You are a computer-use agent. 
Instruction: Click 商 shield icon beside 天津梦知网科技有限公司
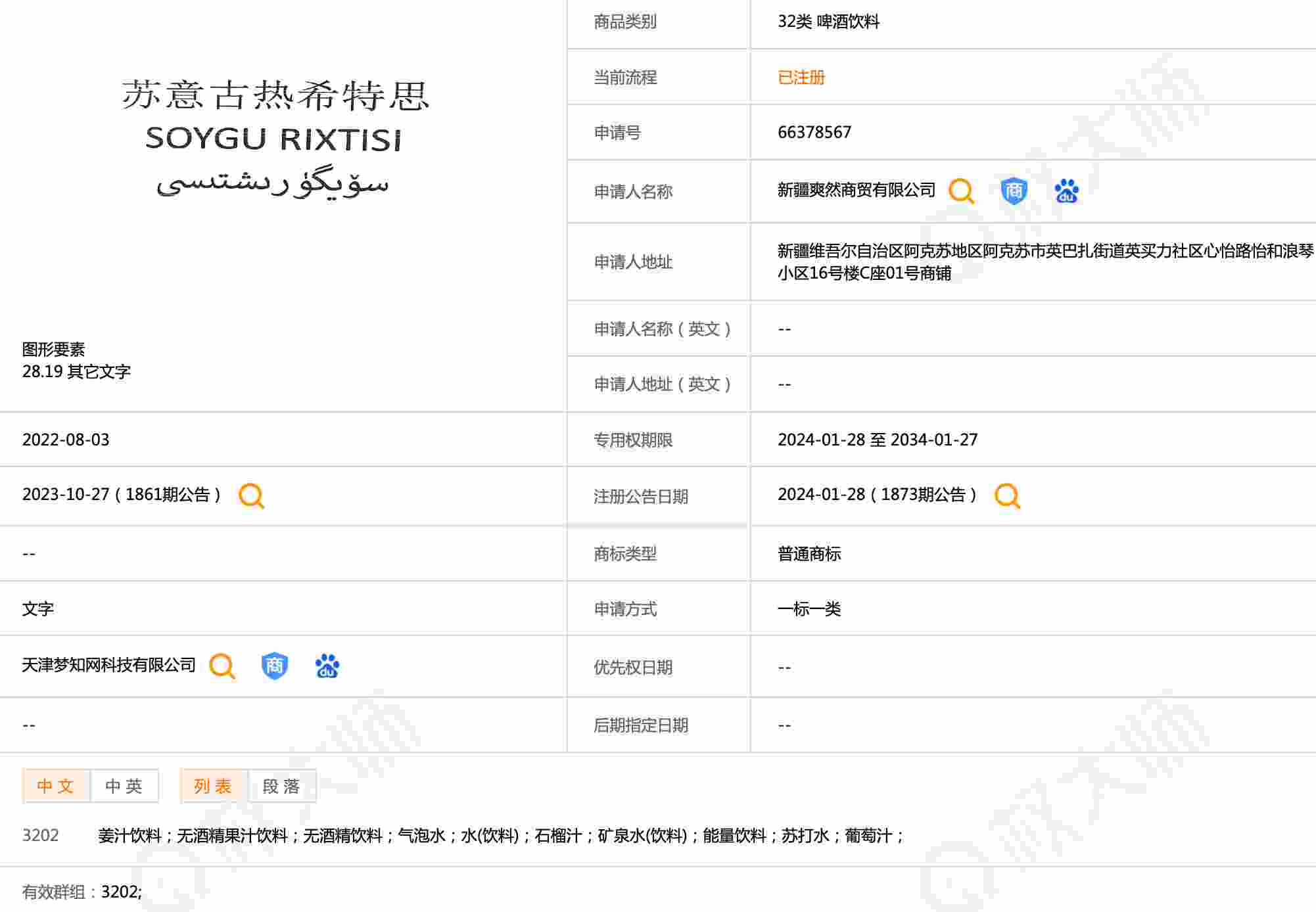click(x=274, y=666)
